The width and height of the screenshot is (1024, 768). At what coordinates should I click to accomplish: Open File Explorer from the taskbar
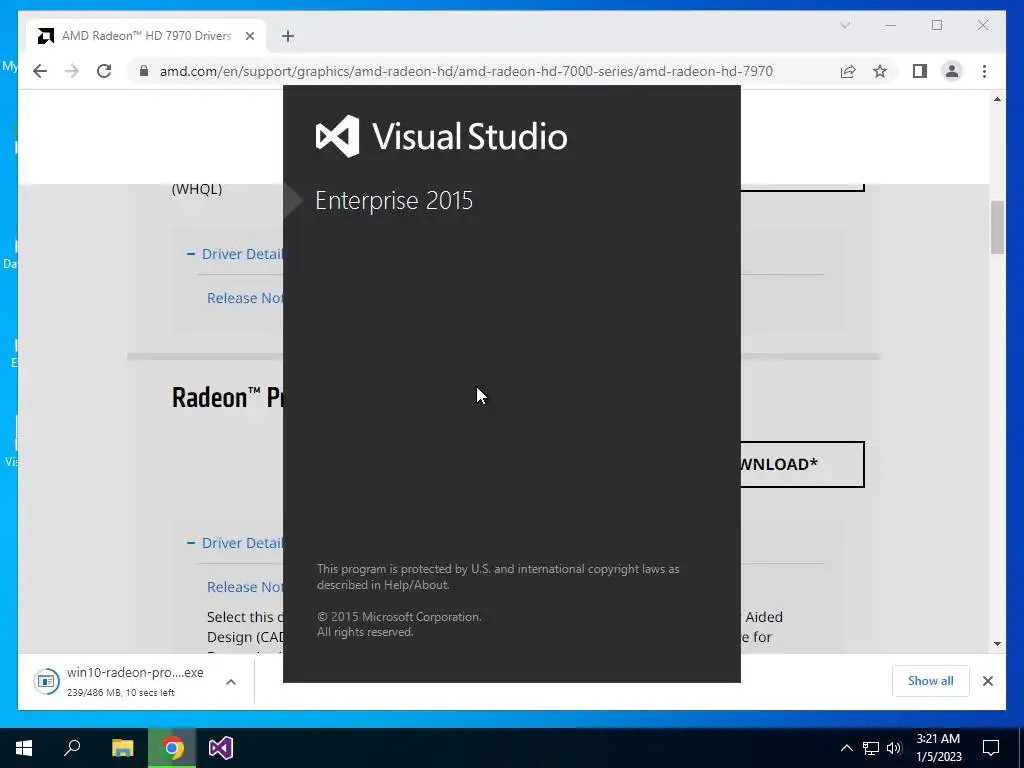point(122,748)
